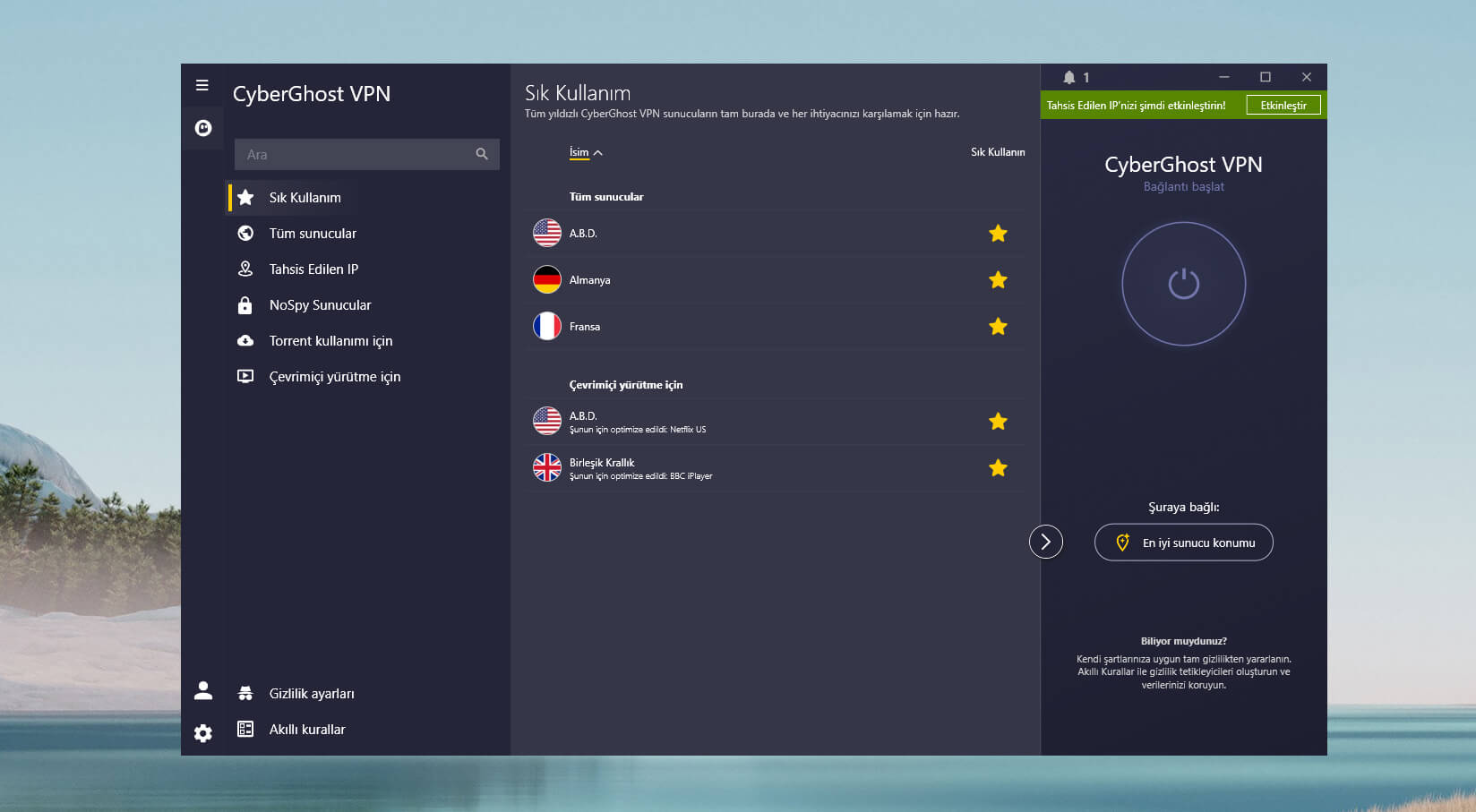
Task: Click the Etkinleştir button
Action: 1283,106
